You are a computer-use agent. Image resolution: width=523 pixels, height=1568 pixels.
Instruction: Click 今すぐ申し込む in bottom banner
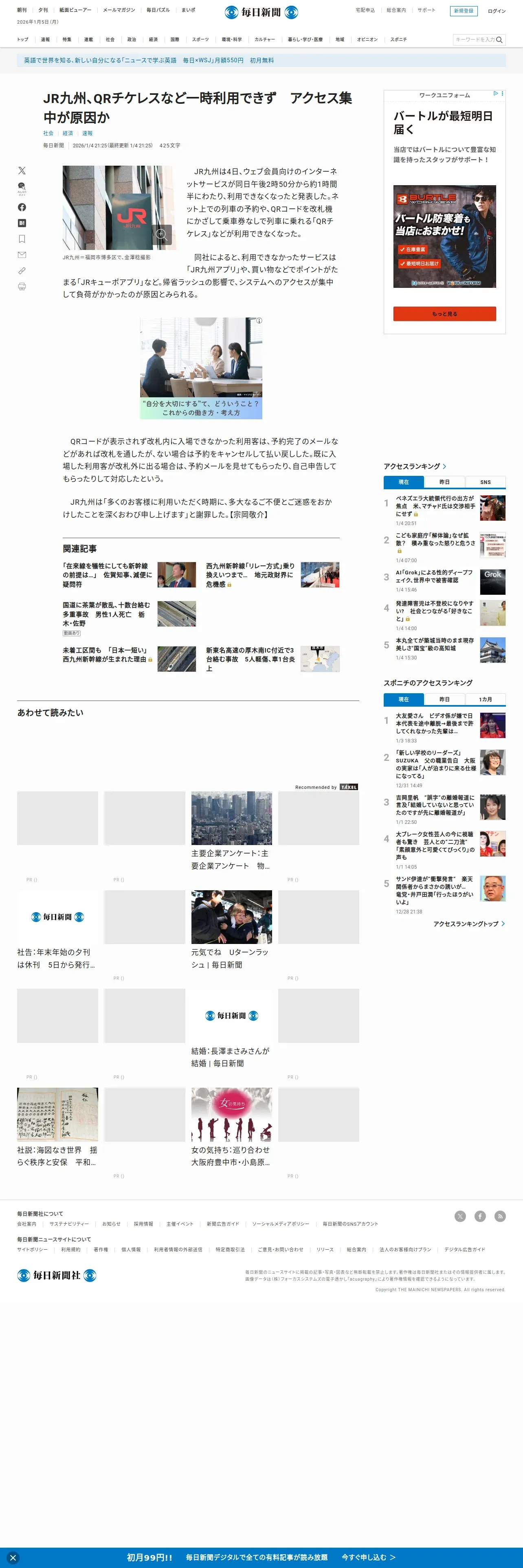[x=368, y=1557]
